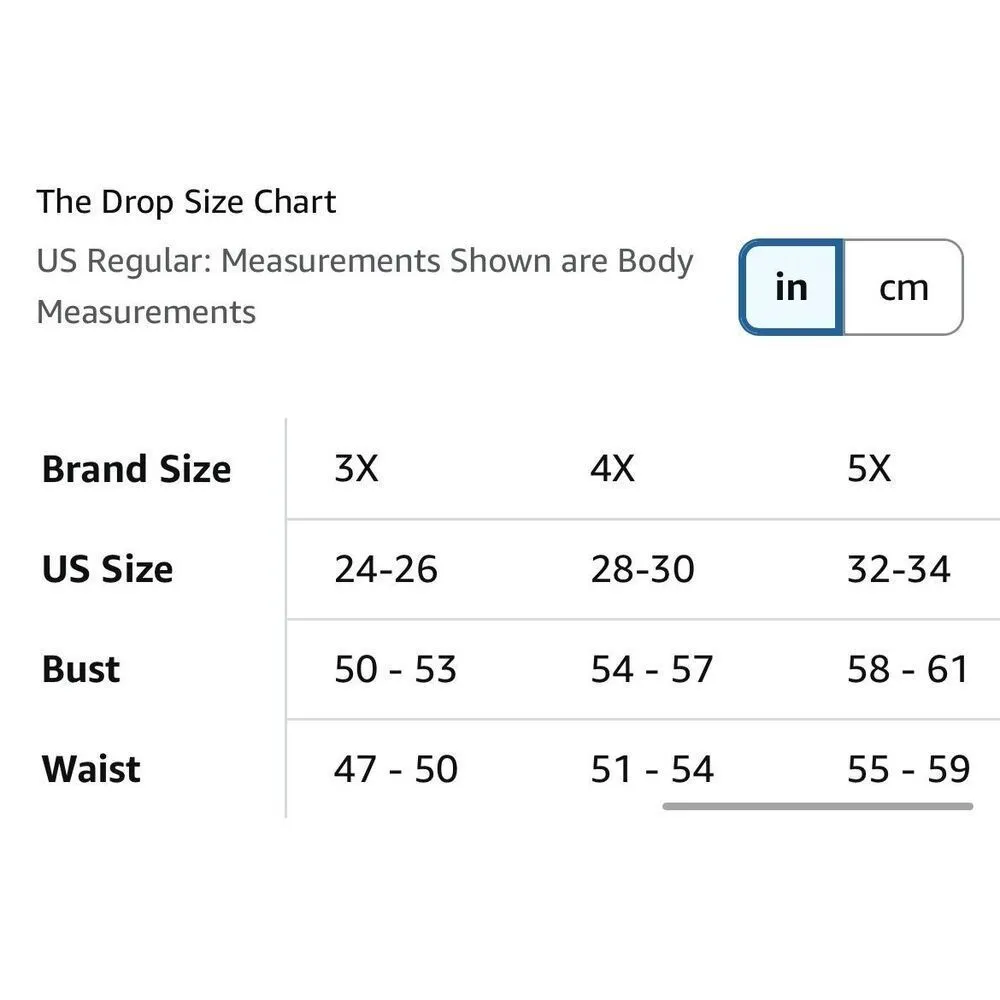Image resolution: width=1000 pixels, height=1000 pixels.
Task: Click the 47 - 50 waist measurement
Action: coord(396,769)
